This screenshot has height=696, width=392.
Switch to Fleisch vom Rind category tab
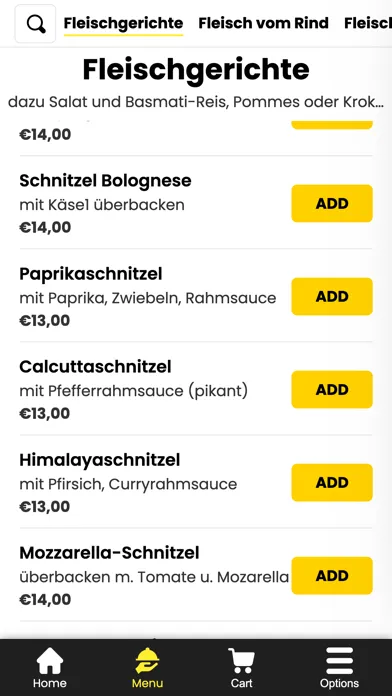pyautogui.click(x=263, y=23)
